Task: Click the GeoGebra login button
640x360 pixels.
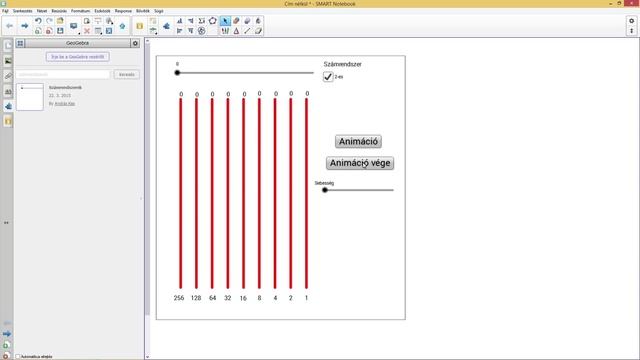Action: pyautogui.click(x=78, y=57)
